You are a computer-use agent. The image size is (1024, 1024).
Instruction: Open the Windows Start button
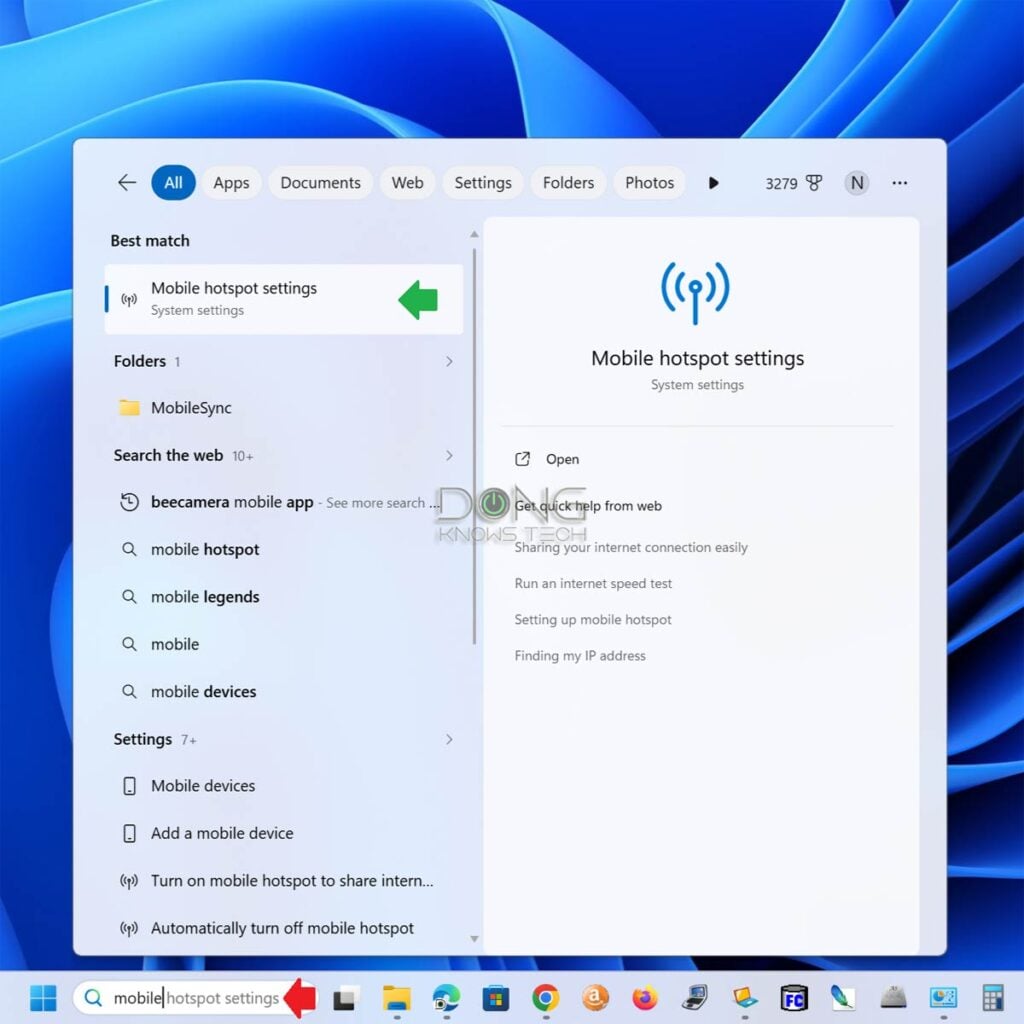coord(43,998)
